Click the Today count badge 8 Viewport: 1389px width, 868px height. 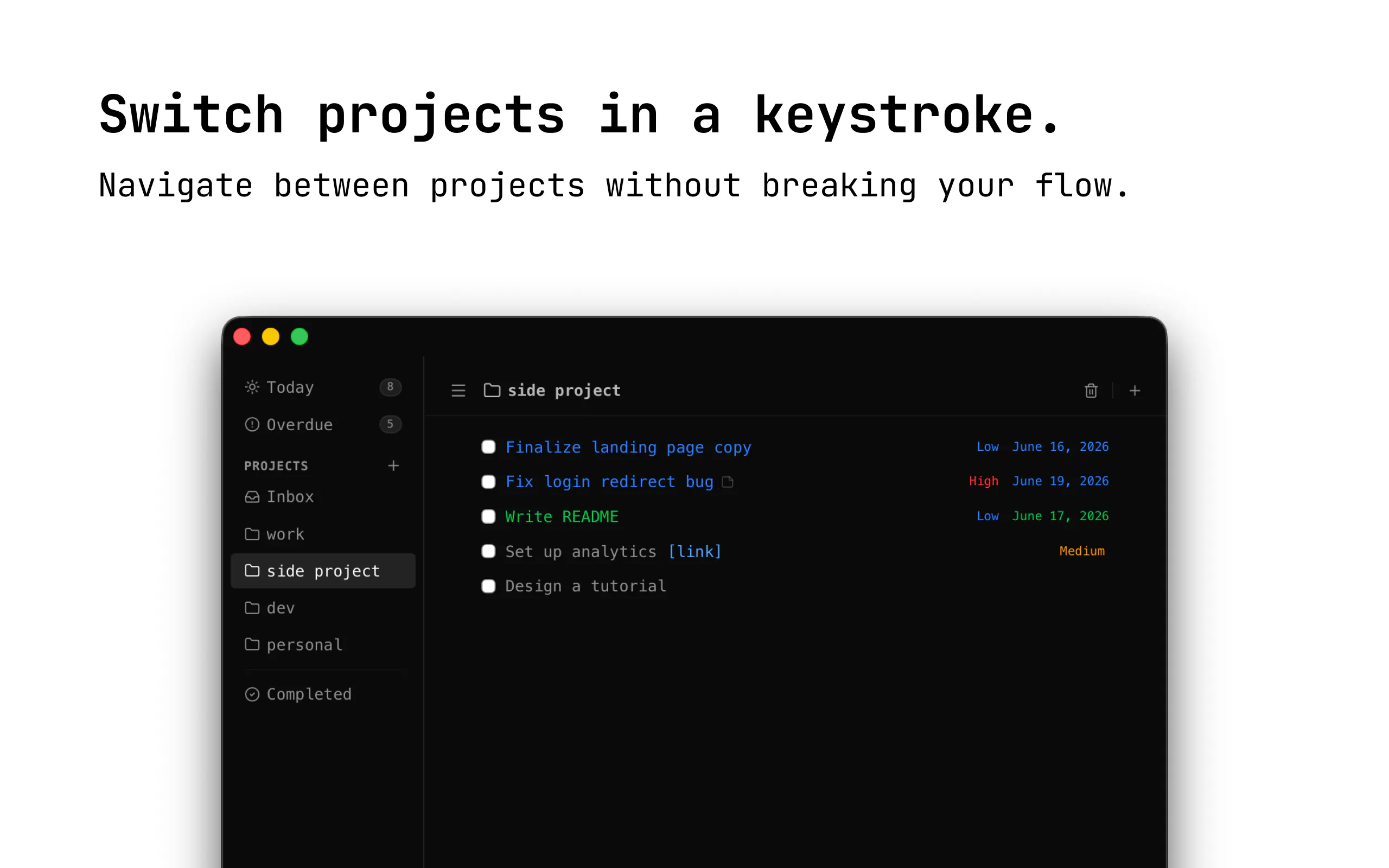(x=390, y=387)
